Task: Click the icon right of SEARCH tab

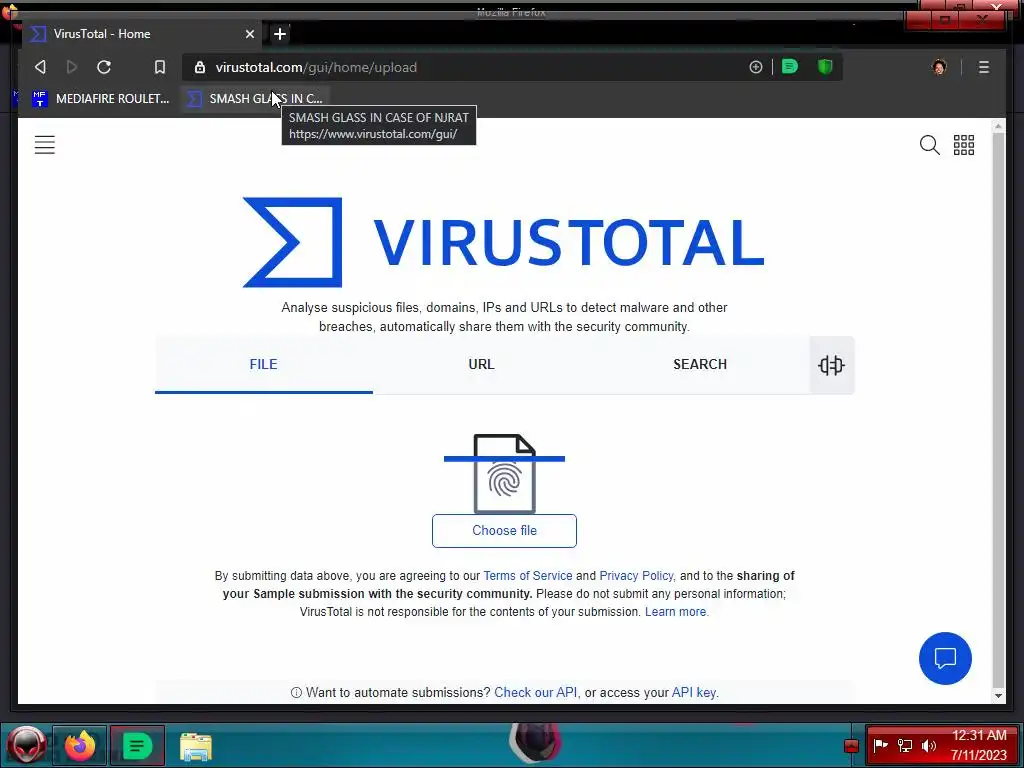Action: (831, 365)
